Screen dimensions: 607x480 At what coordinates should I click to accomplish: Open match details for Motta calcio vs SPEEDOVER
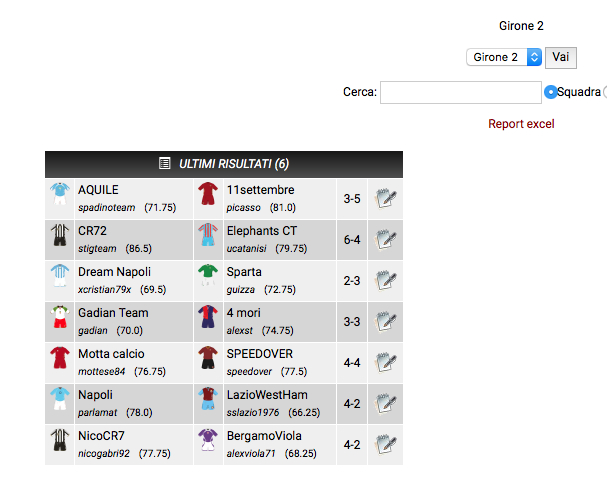(x=384, y=362)
